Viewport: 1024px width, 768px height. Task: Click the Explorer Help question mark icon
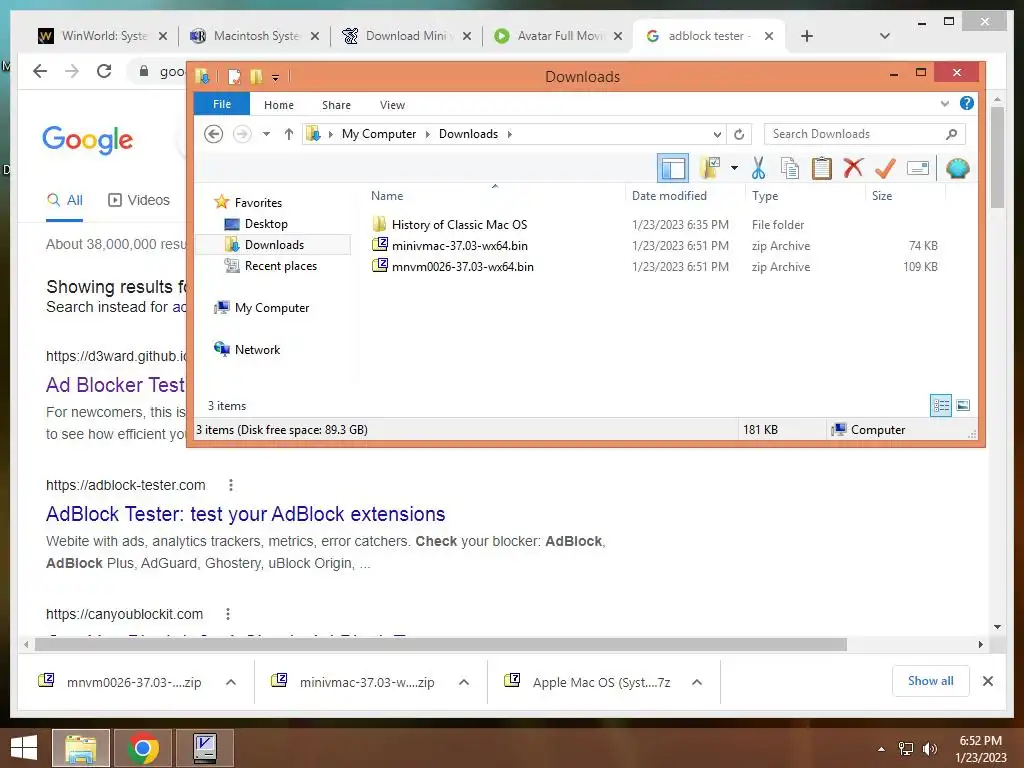click(967, 103)
